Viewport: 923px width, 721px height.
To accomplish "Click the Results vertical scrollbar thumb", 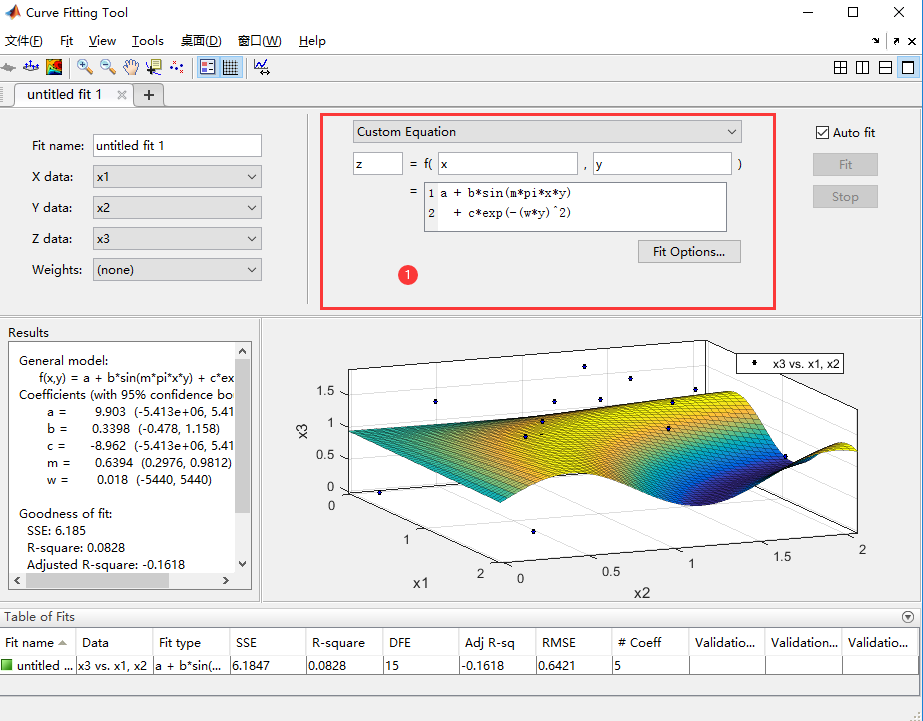I will (x=243, y=436).
